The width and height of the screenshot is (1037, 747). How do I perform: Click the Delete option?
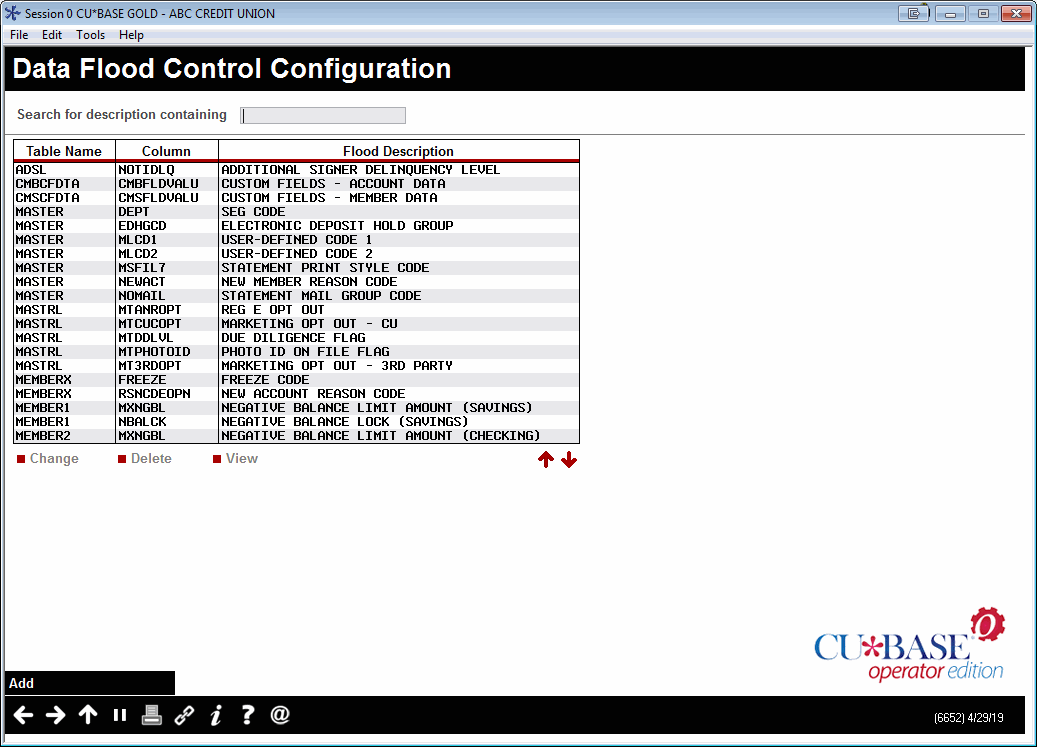tap(145, 459)
